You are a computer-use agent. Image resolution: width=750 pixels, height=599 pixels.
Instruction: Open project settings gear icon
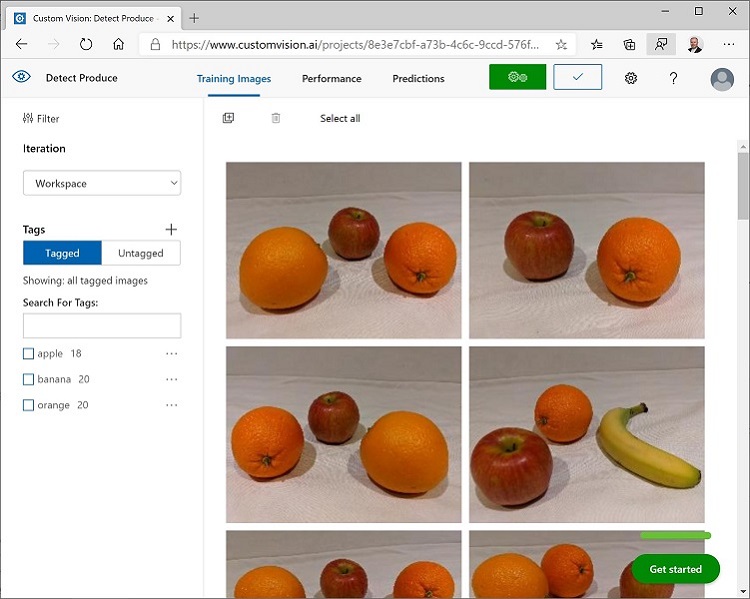point(631,78)
